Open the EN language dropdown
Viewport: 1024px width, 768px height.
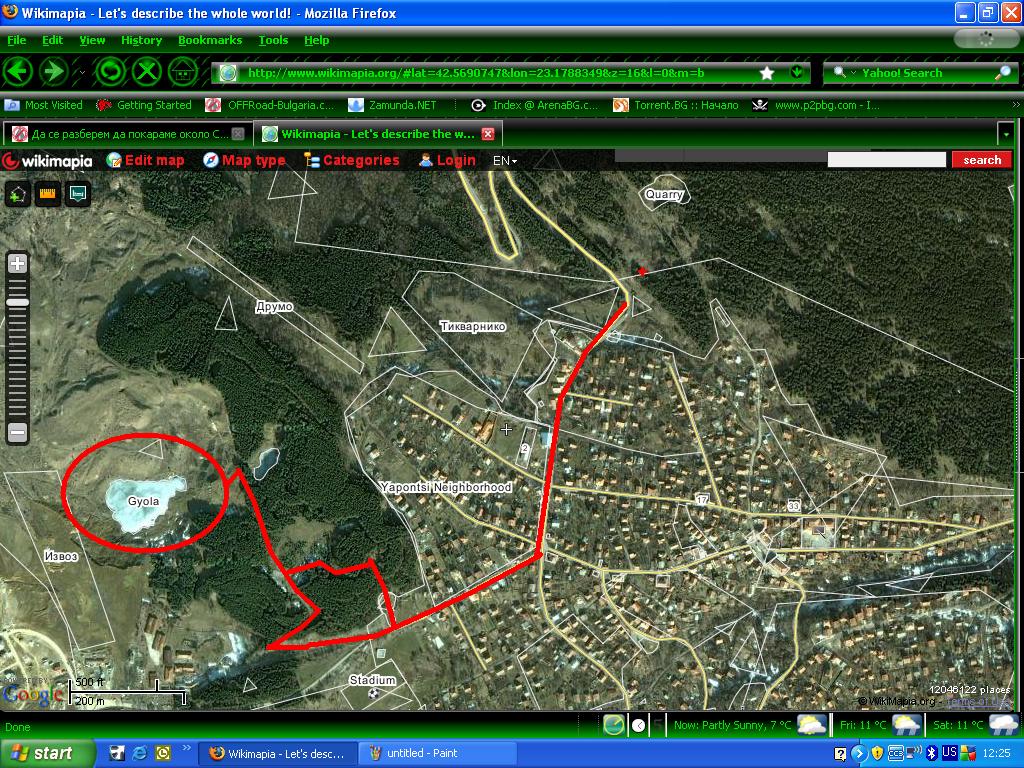pyautogui.click(x=505, y=160)
